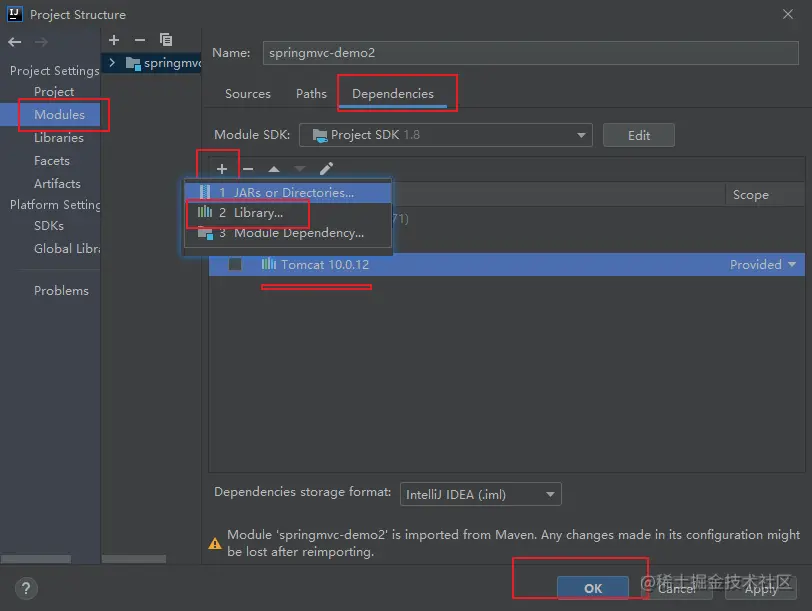
Task: Open the Module SDK dropdown
Action: click(446, 135)
